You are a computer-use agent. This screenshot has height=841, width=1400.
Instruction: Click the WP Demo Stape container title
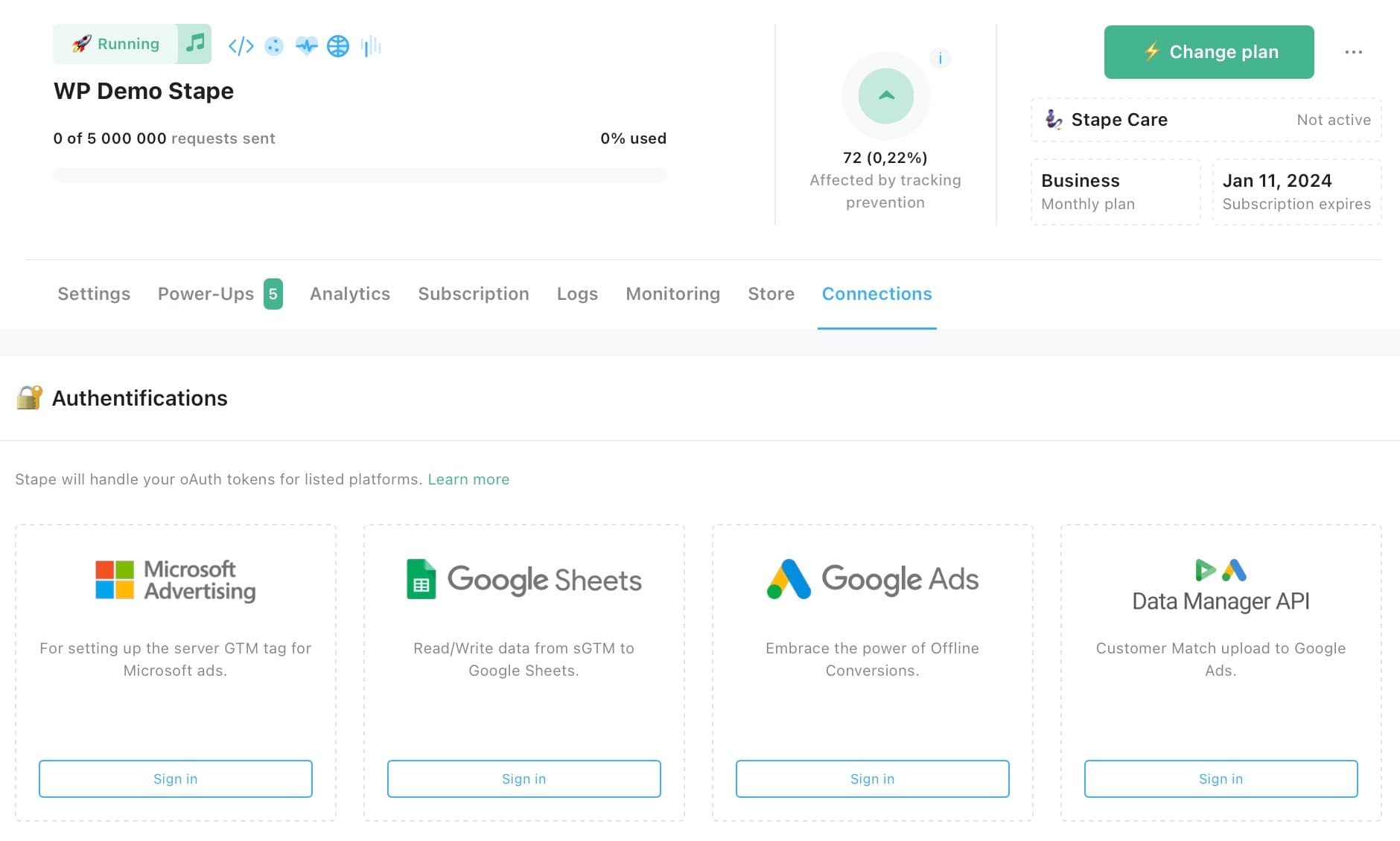[x=144, y=91]
